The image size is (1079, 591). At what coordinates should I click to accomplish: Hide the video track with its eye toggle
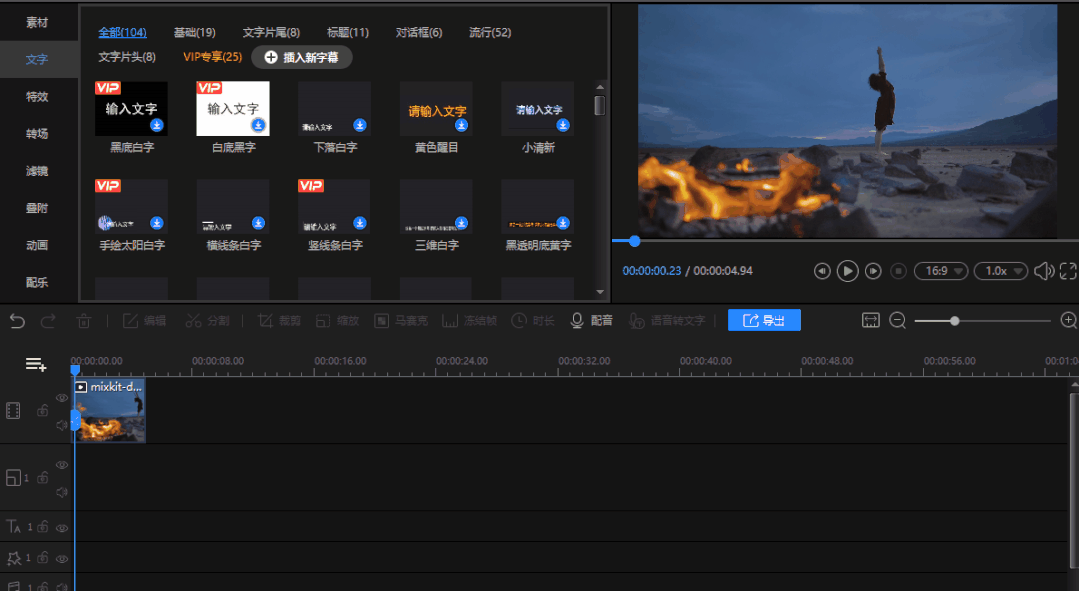pos(61,396)
